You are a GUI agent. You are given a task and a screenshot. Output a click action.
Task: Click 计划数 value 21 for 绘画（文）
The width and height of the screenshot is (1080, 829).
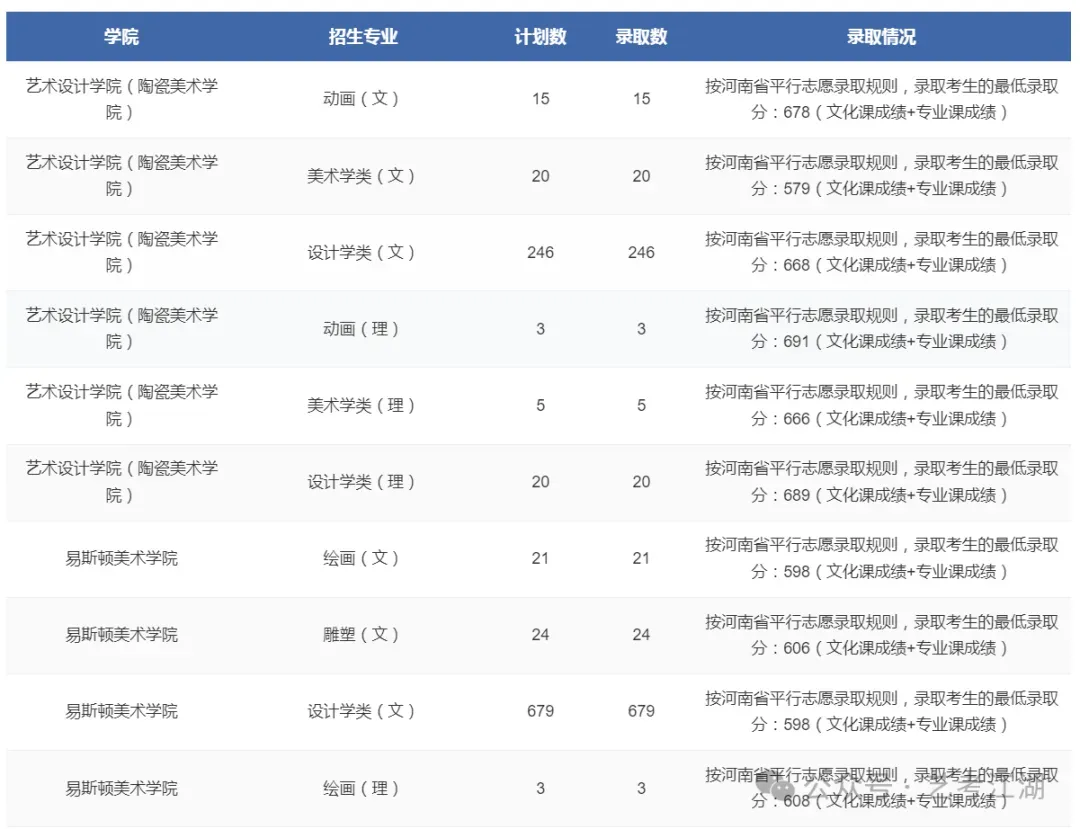tap(541, 558)
